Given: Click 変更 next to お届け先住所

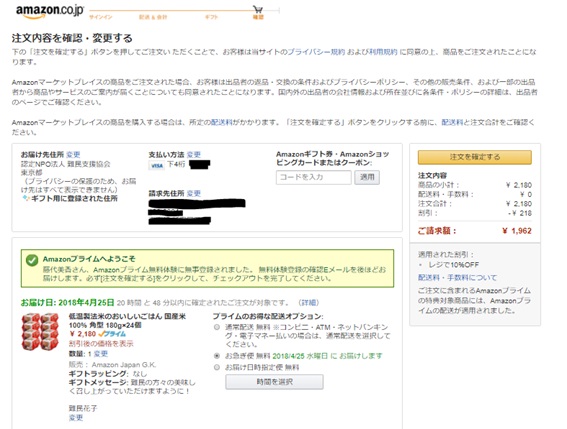Looking at the screenshot, I should (x=73, y=154).
